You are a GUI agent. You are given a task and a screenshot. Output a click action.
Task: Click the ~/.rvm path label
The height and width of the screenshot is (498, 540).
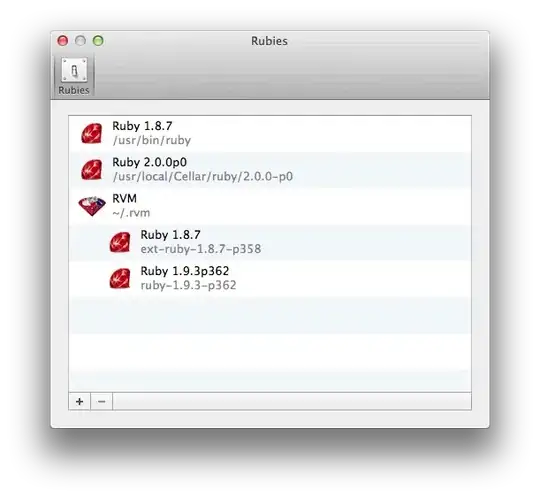pyautogui.click(x=131, y=213)
